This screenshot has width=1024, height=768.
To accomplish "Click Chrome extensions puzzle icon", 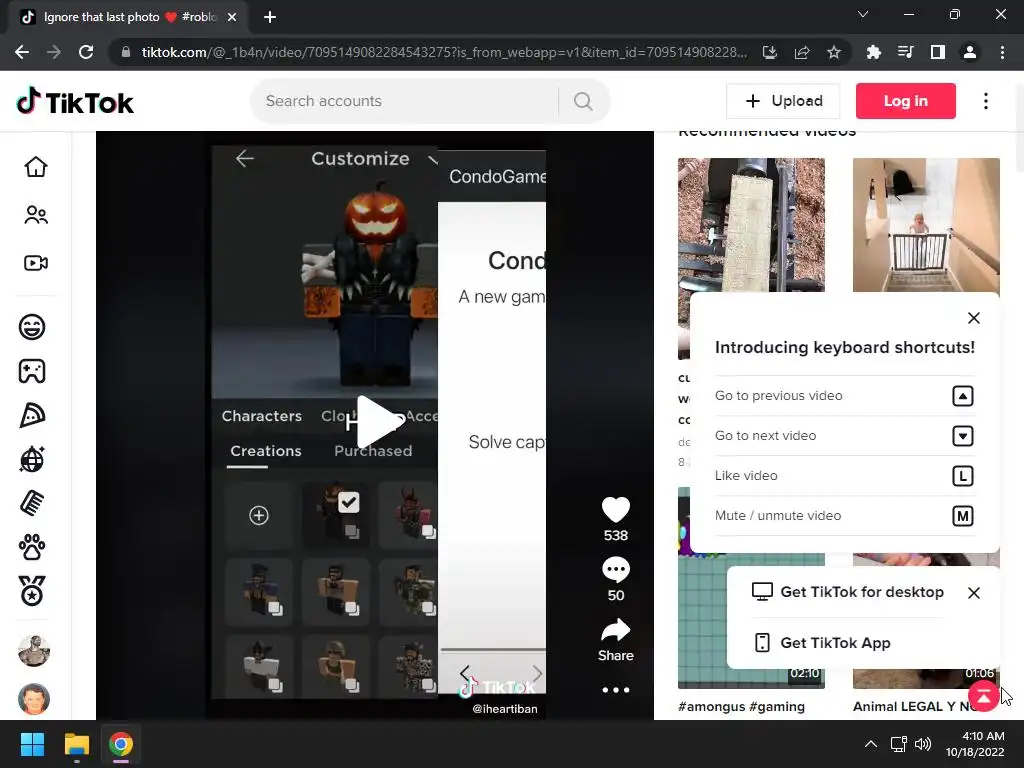I will (873, 52).
